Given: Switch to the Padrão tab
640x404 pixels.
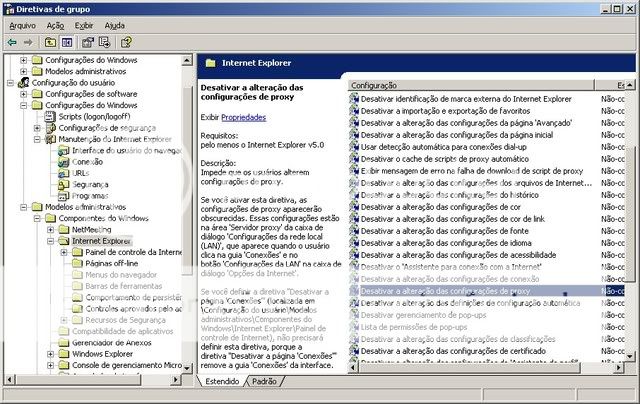Looking at the screenshot, I should coord(264,381).
